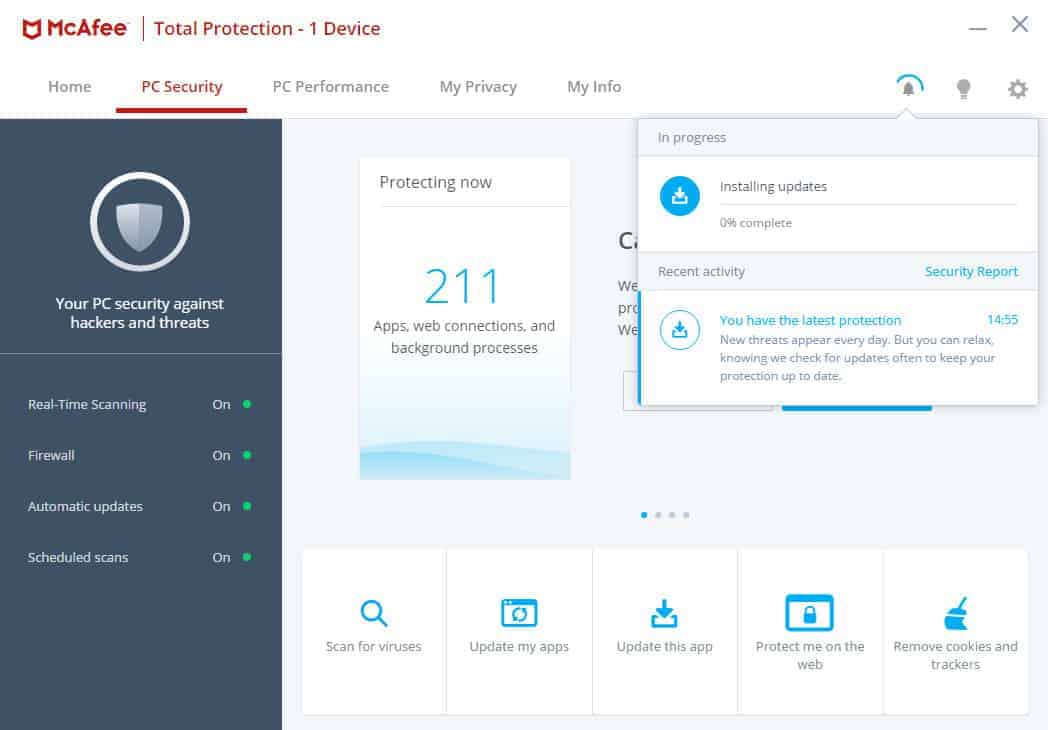Open the Security Report link

click(971, 271)
